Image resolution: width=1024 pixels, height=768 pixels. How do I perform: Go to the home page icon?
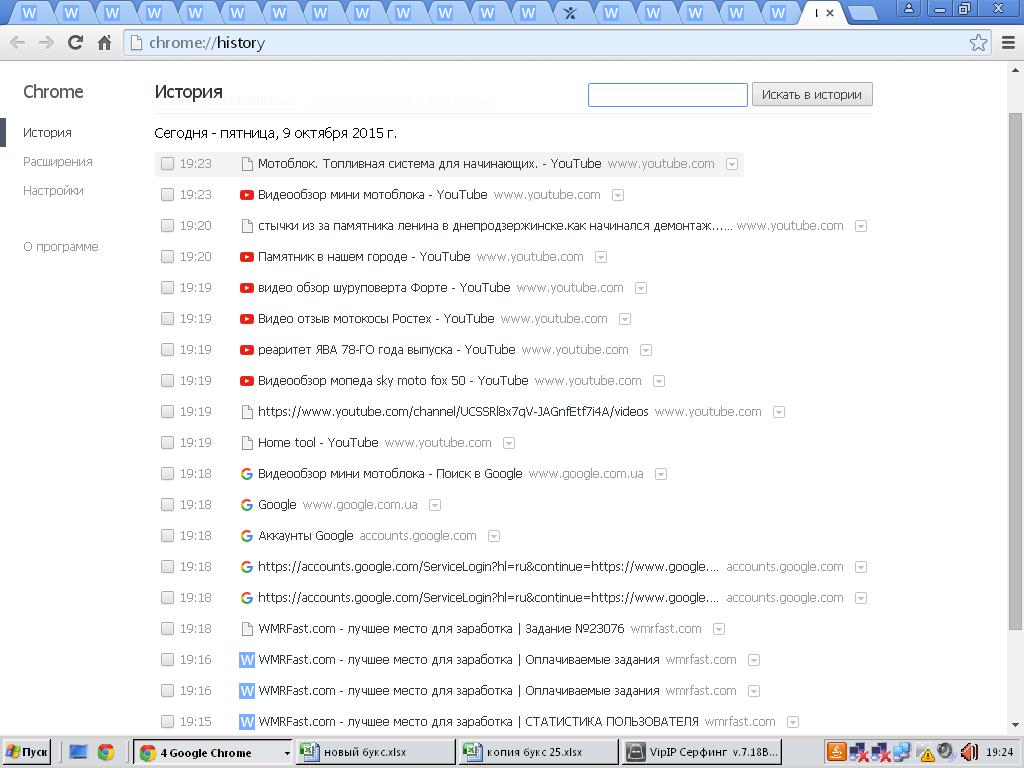(104, 42)
